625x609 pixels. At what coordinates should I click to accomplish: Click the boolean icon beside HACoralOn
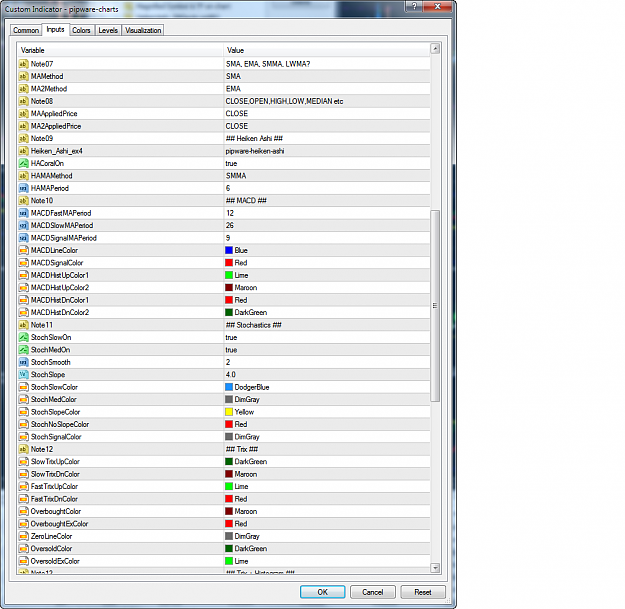click(24, 163)
